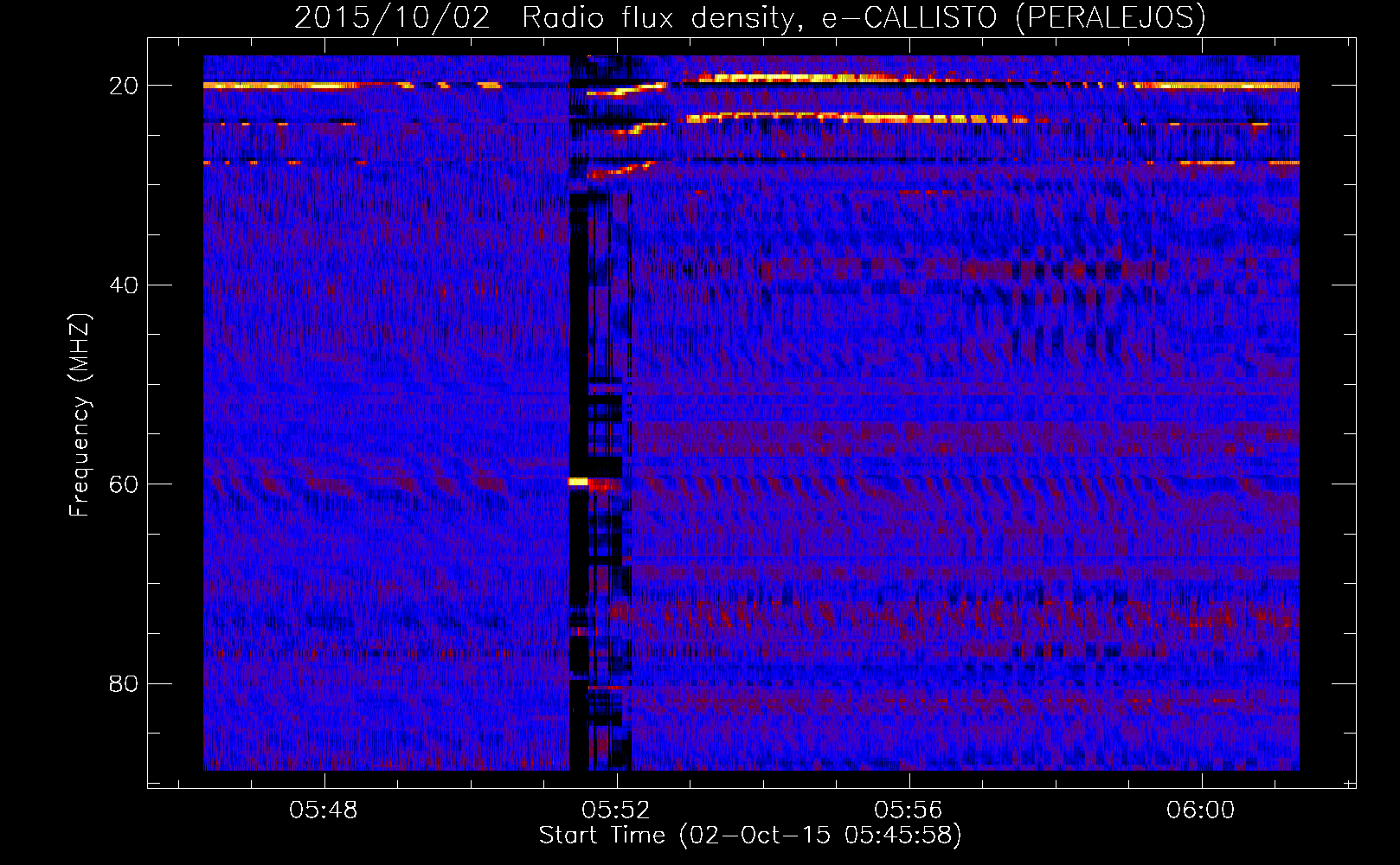Select the 05:56 time tick label
The height and width of the screenshot is (865, 1400).
909,811
